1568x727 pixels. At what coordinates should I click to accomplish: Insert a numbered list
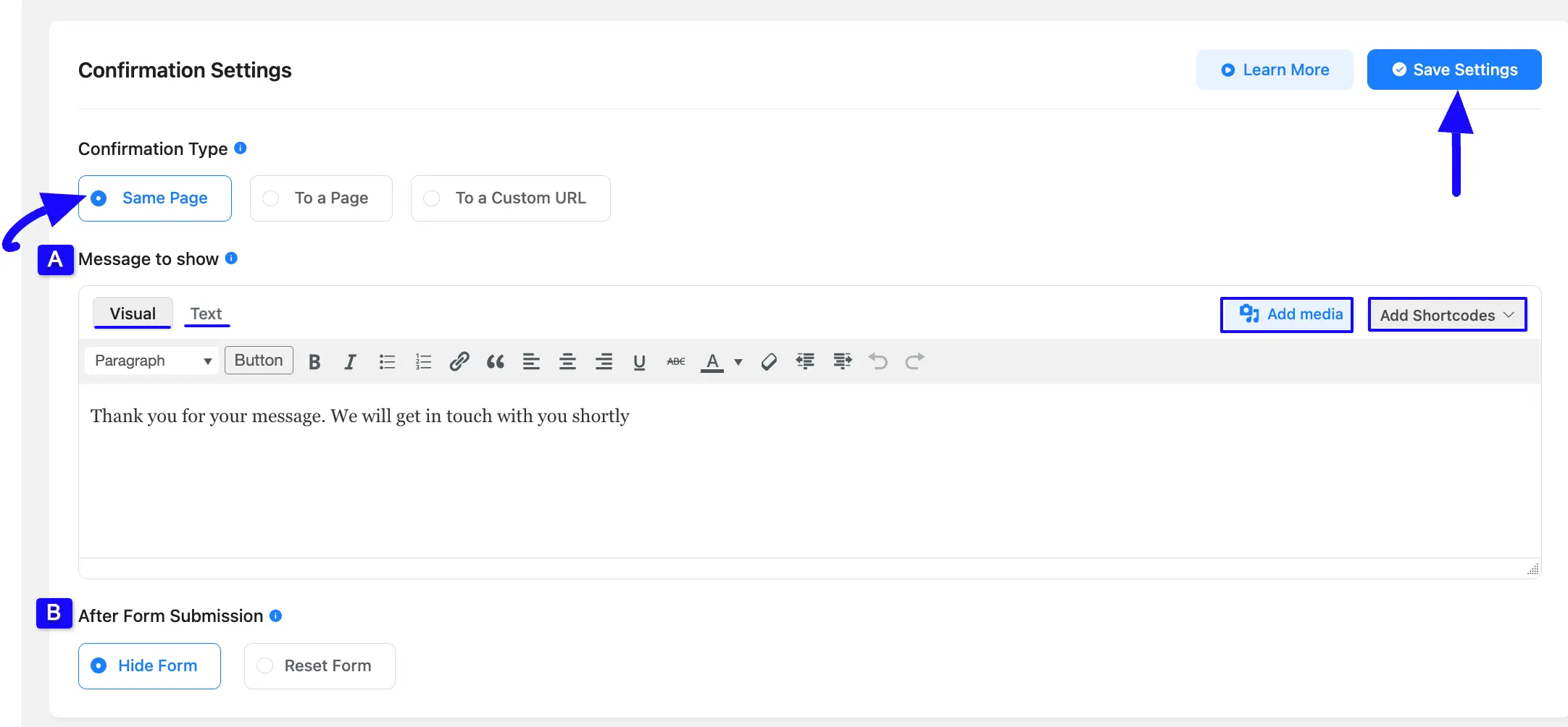coord(423,361)
